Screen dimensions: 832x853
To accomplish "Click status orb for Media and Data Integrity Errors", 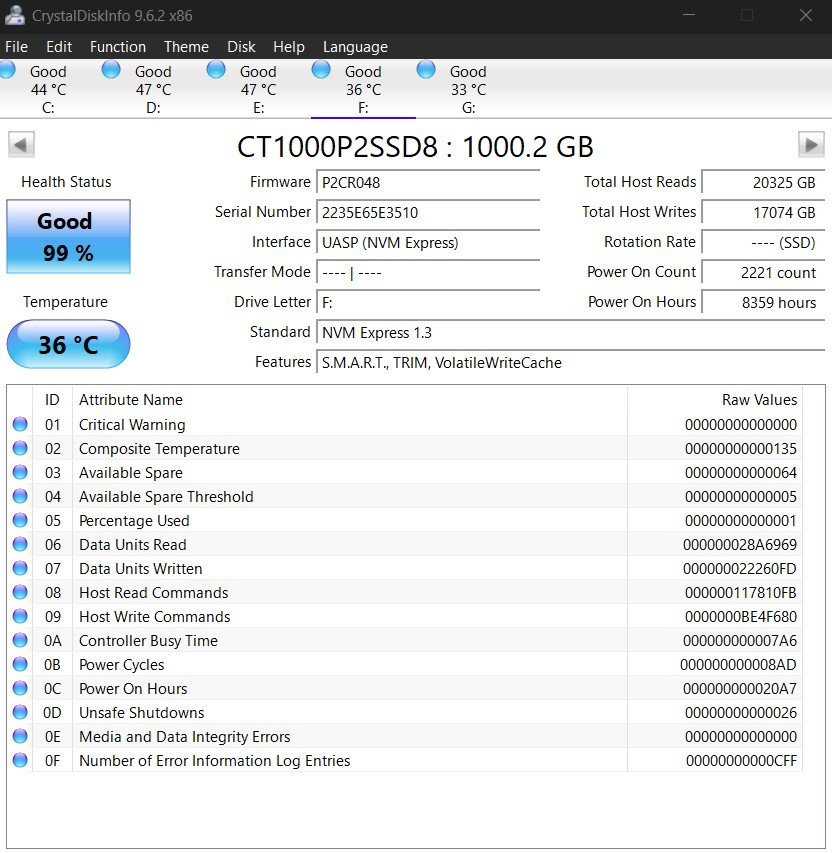I will (20, 735).
